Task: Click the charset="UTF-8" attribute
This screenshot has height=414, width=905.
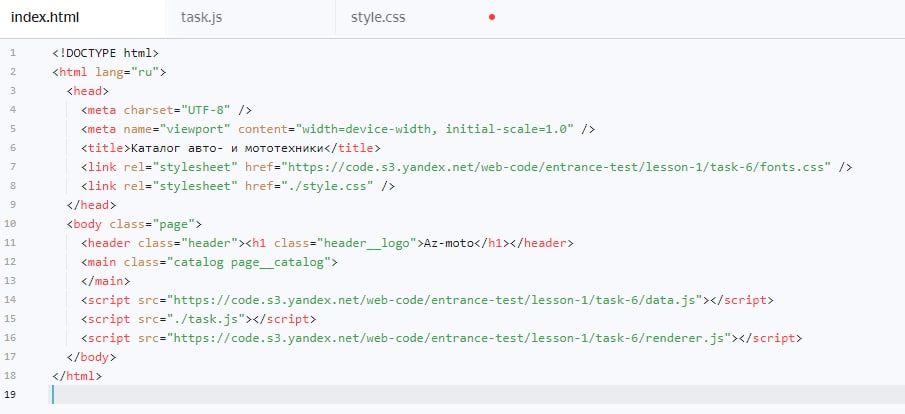Action: 177,110
